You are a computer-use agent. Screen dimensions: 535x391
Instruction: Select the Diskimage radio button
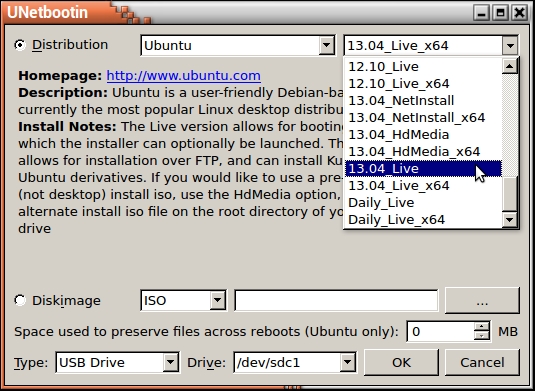click(20, 300)
